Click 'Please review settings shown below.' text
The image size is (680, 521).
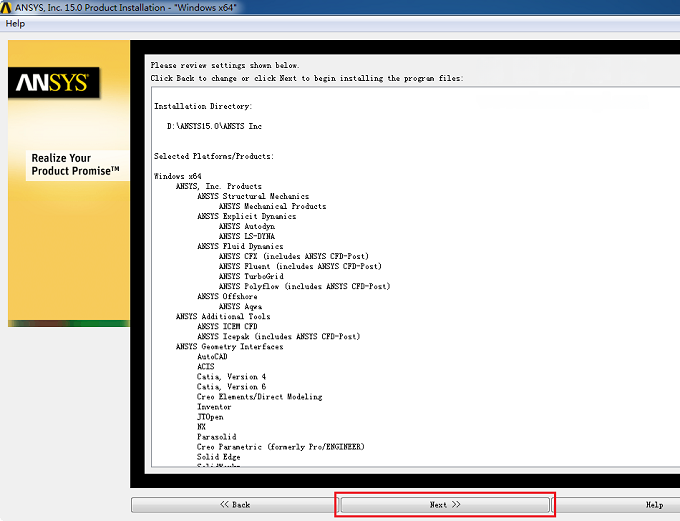[x=225, y=66]
